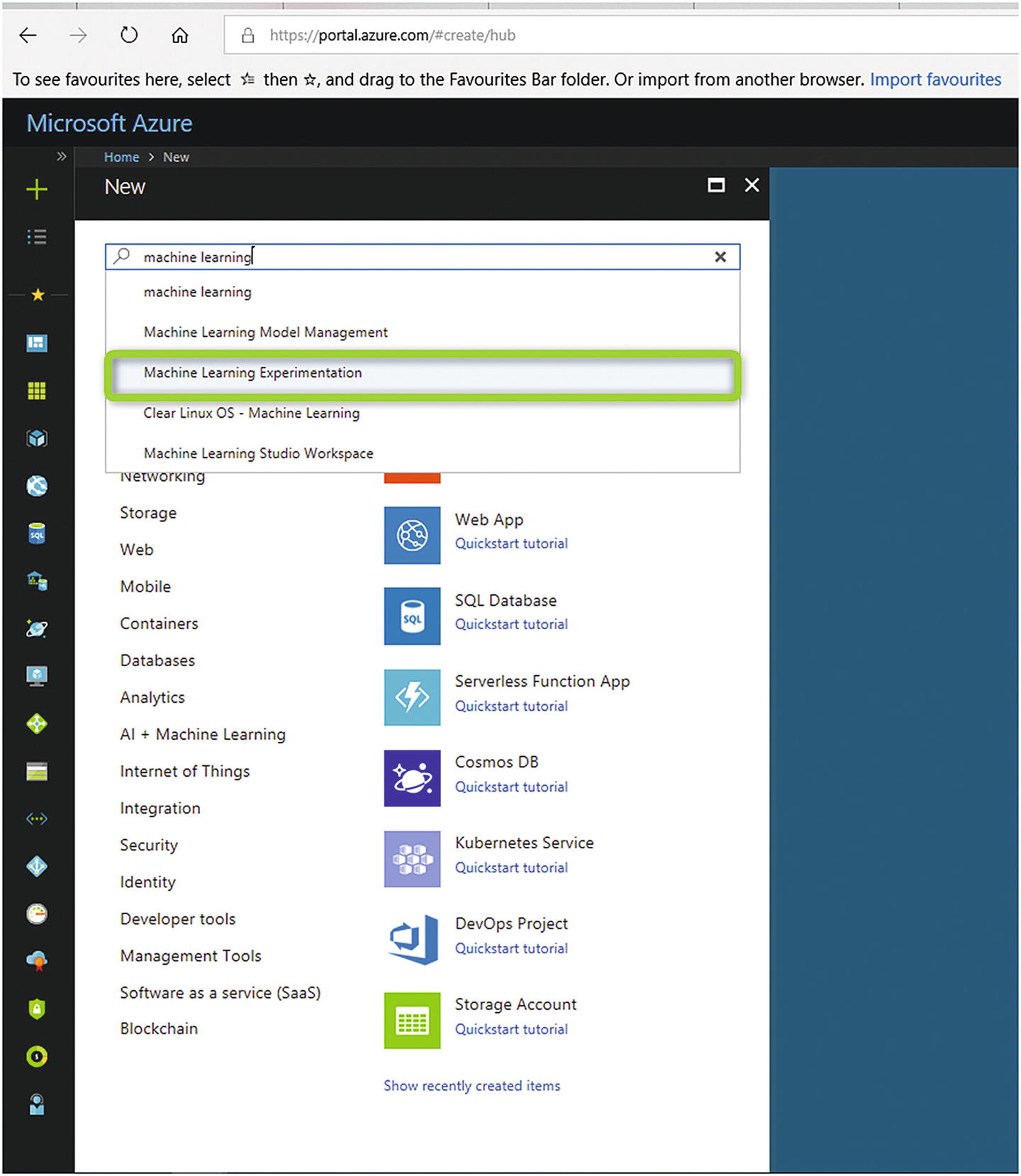Click Import favourites link
Screen dimensions: 1021x1176
click(x=936, y=79)
